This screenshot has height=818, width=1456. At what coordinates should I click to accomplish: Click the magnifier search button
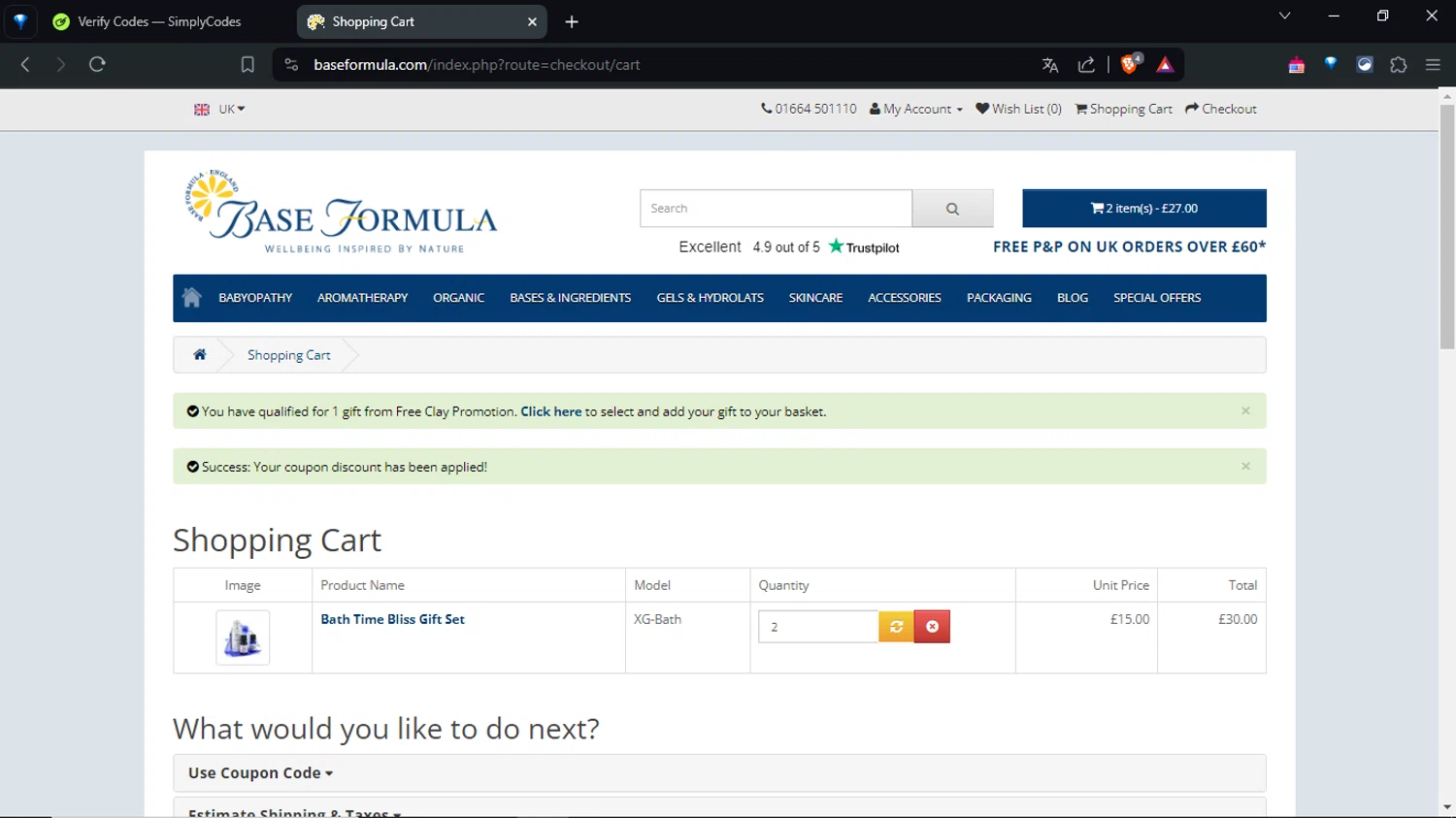coord(952,209)
